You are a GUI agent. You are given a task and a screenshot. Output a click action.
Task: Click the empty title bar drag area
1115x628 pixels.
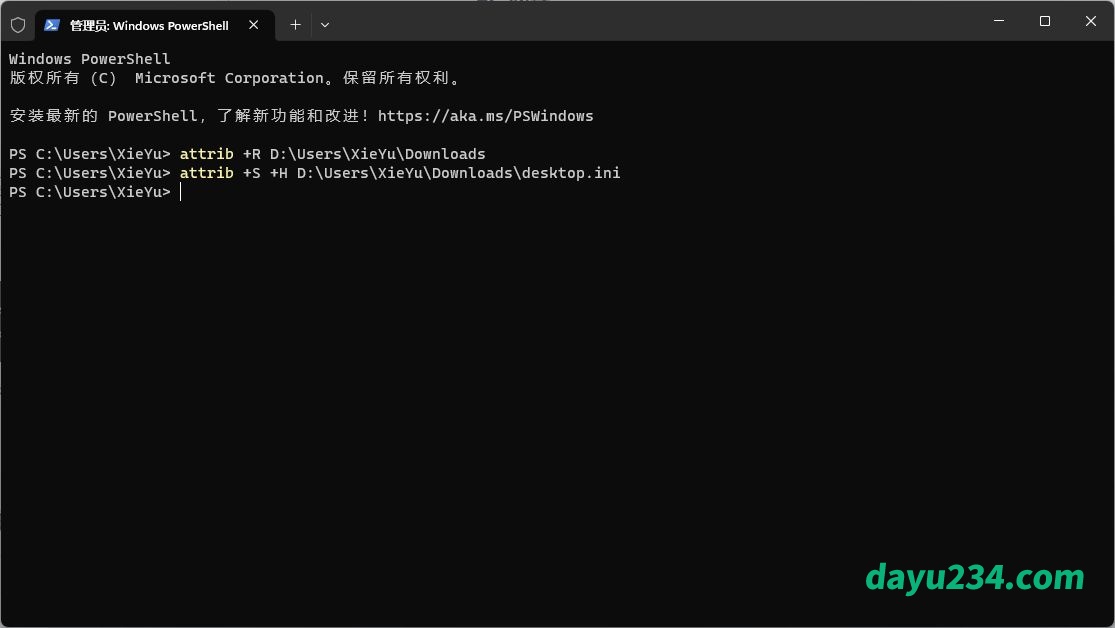click(x=650, y=22)
